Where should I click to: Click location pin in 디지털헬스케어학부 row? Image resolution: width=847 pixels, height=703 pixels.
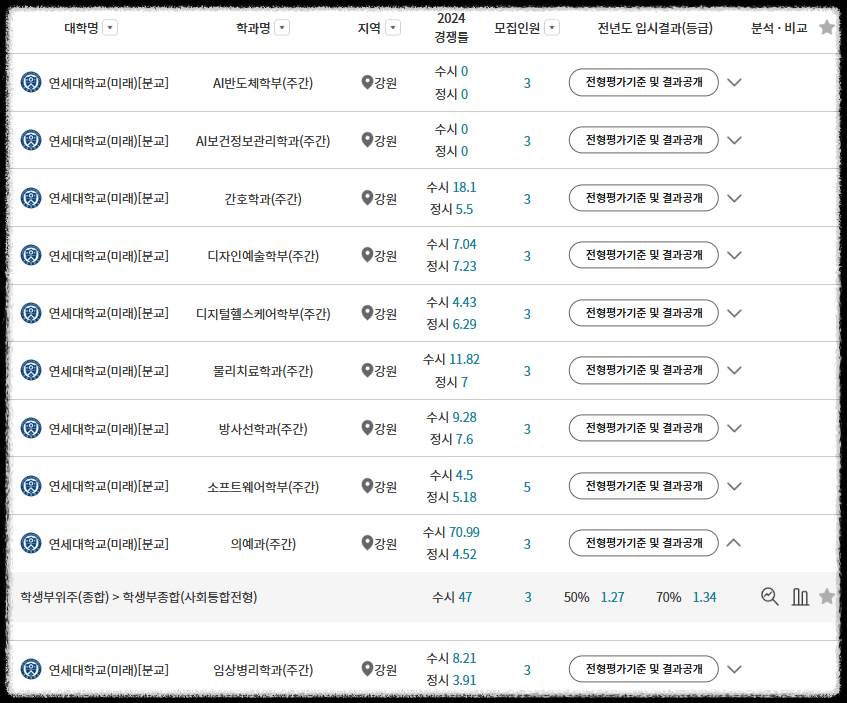coord(367,313)
